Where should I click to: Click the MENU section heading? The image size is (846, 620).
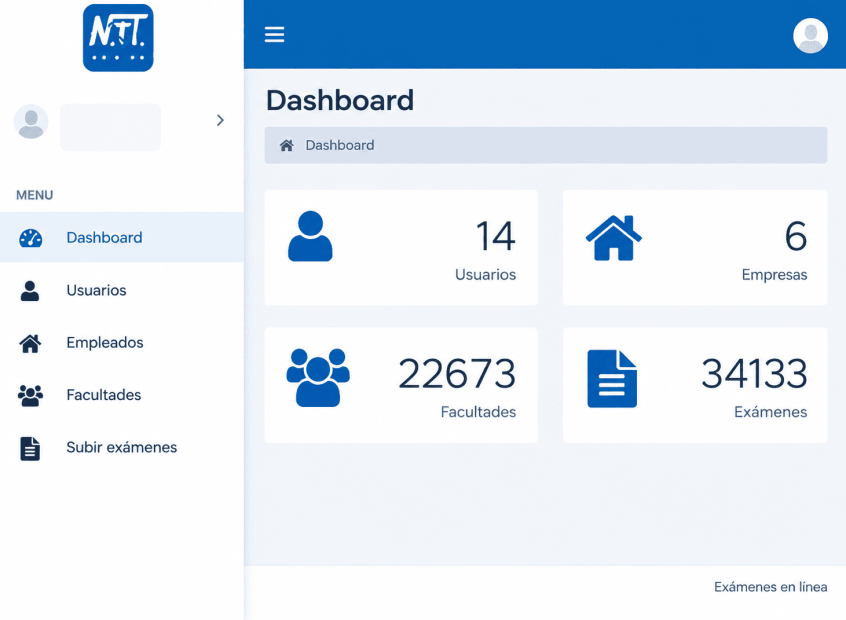pos(35,195)
